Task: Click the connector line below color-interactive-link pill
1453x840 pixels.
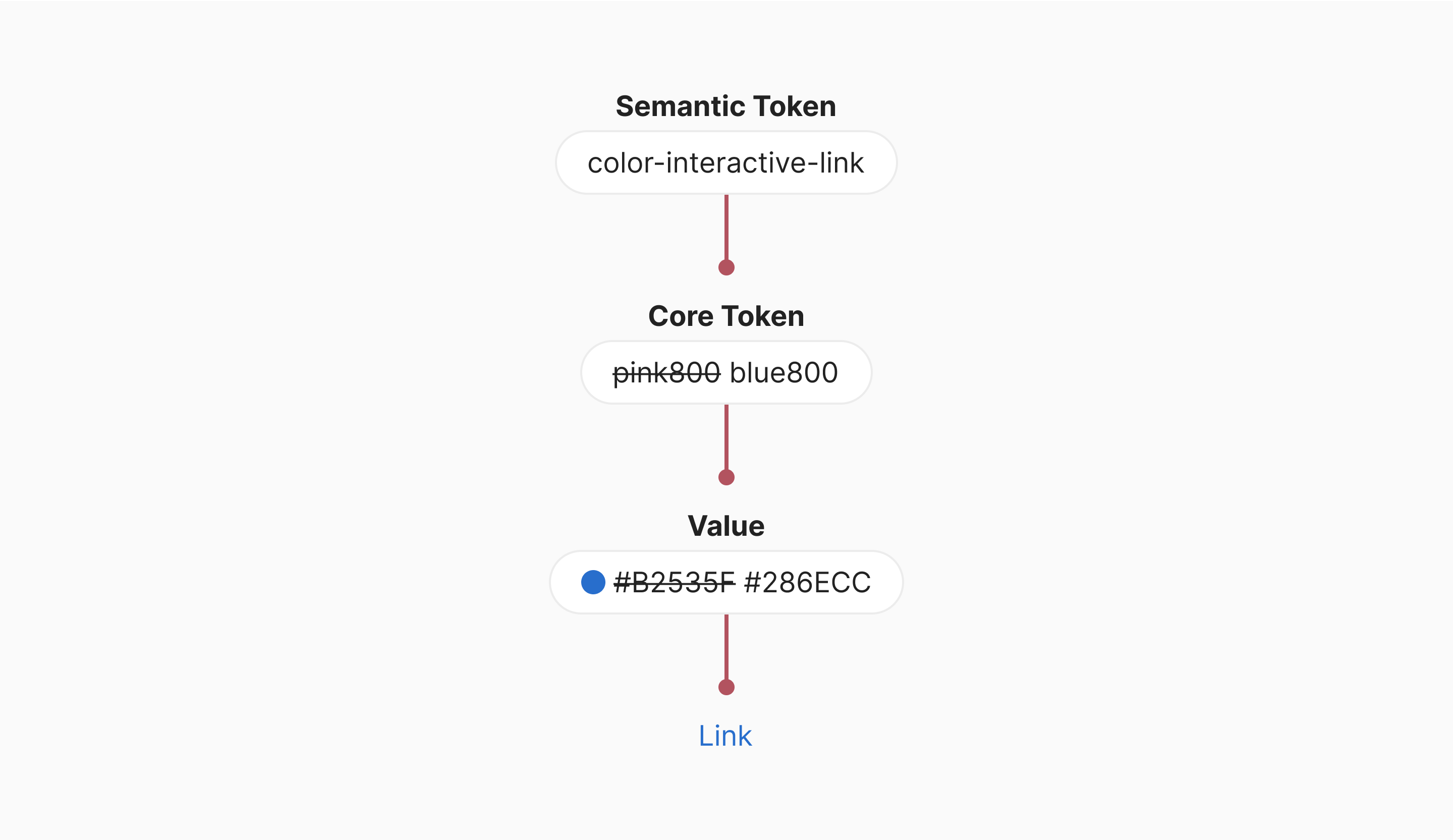Action: 726,227
